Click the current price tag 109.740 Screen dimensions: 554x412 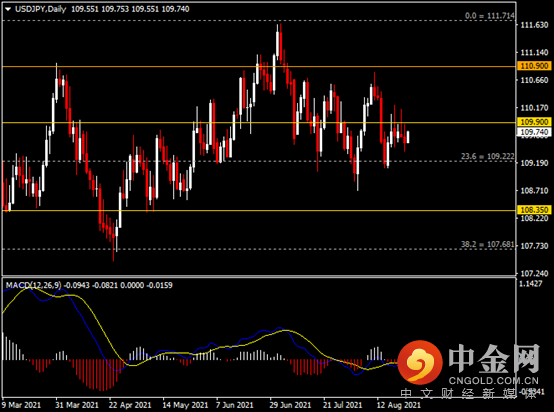tap(535, 132)
